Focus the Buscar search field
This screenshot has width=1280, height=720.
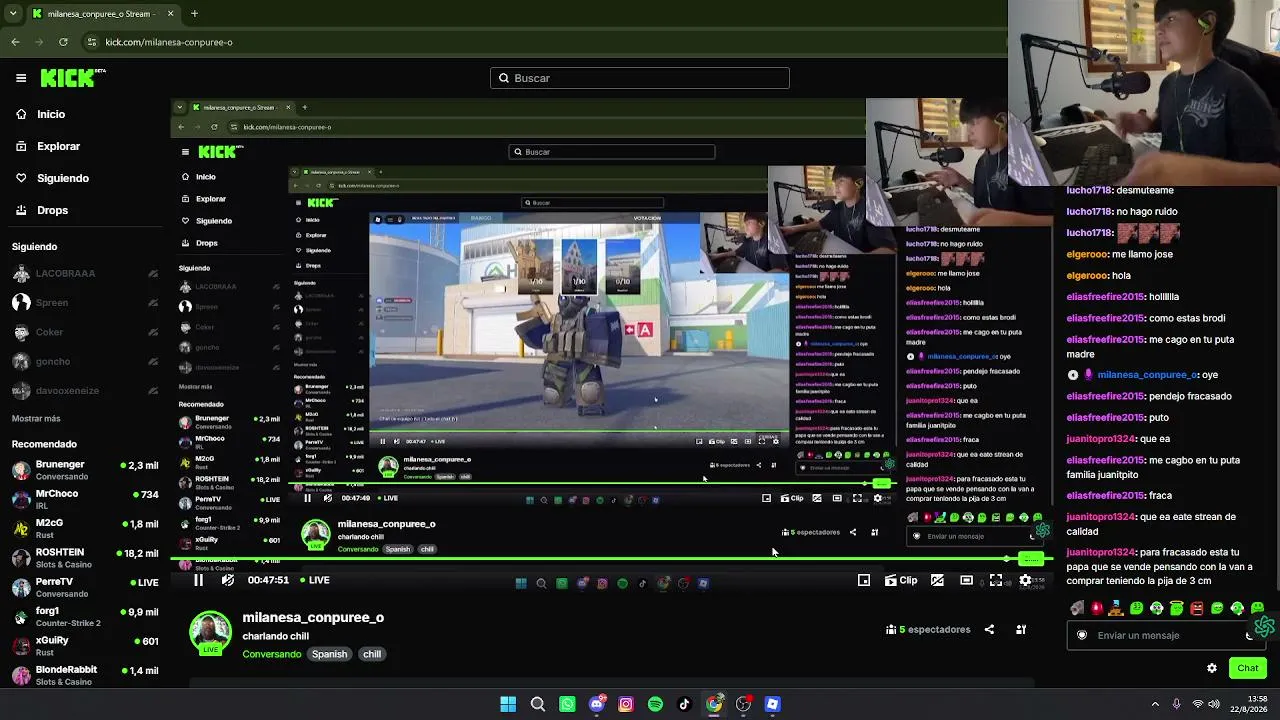click(640, 78)
